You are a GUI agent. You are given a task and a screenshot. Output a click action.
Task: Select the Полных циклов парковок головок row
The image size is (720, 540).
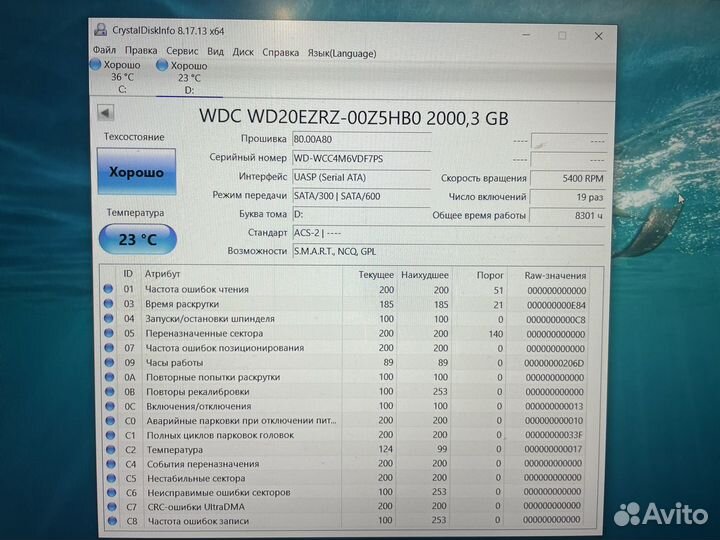tap(345, 435)
